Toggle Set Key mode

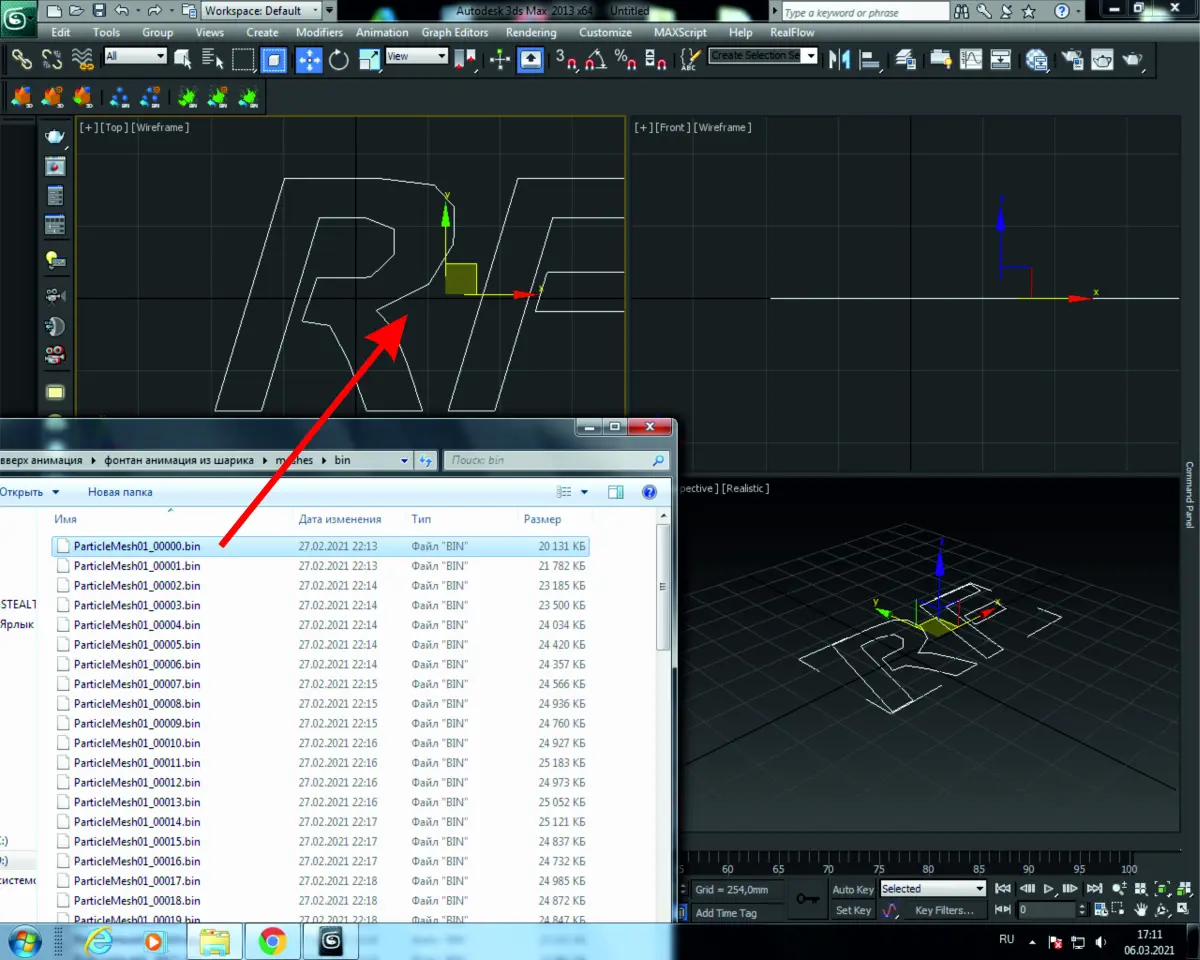point(853,910)
